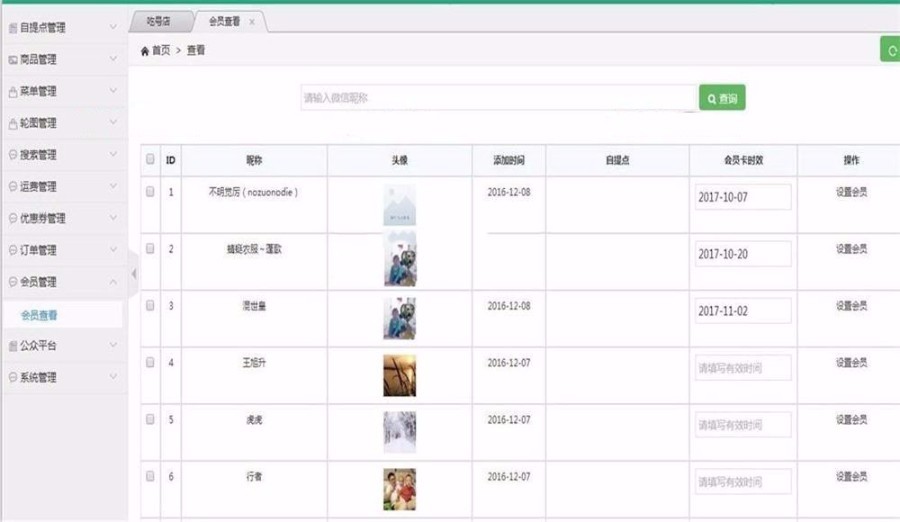Click the home icon in breadcrumb
The image size is (900, 522).
(x=145, y=51)
